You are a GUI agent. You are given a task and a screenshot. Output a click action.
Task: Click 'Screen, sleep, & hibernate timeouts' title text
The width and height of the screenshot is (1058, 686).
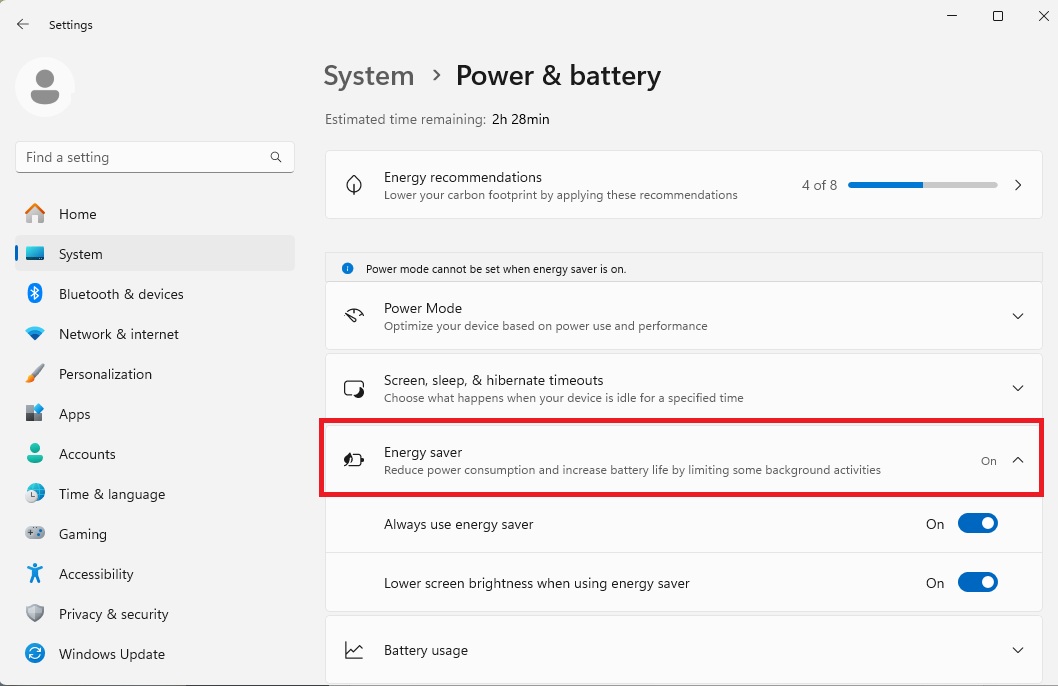493,380
